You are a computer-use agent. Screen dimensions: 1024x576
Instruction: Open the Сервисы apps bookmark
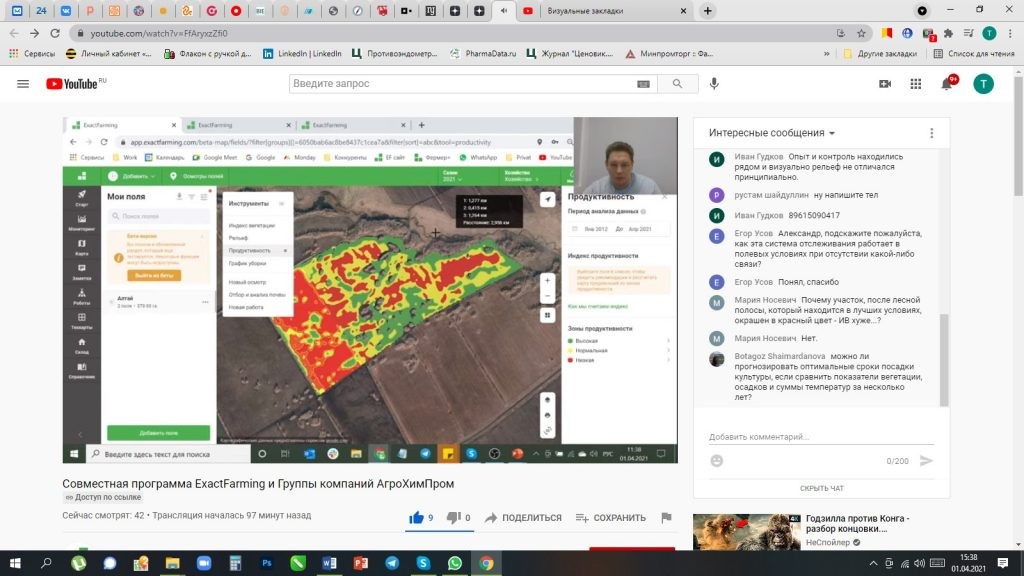(x=32, y=54)
